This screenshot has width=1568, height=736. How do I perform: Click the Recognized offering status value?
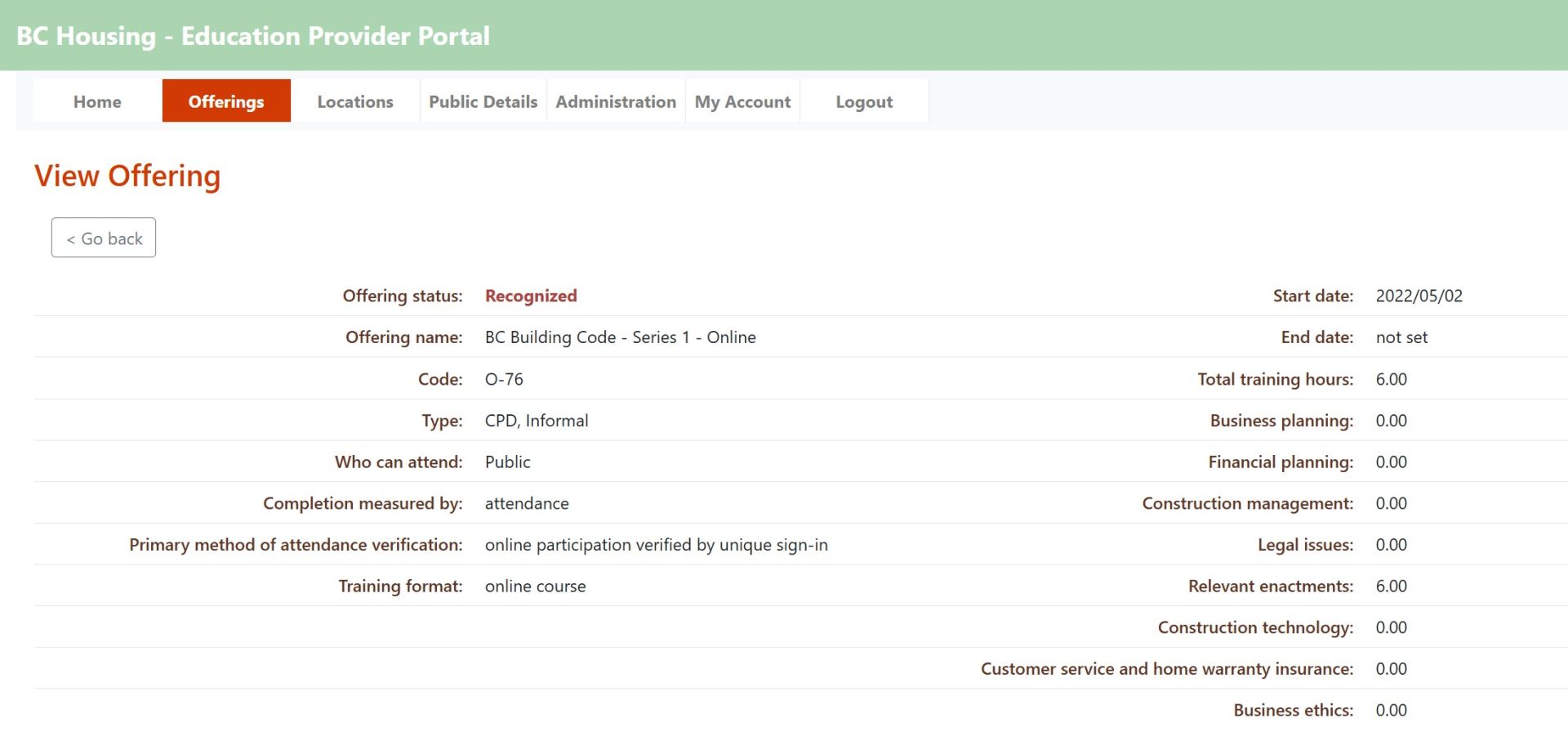click(x=531, y=296)
